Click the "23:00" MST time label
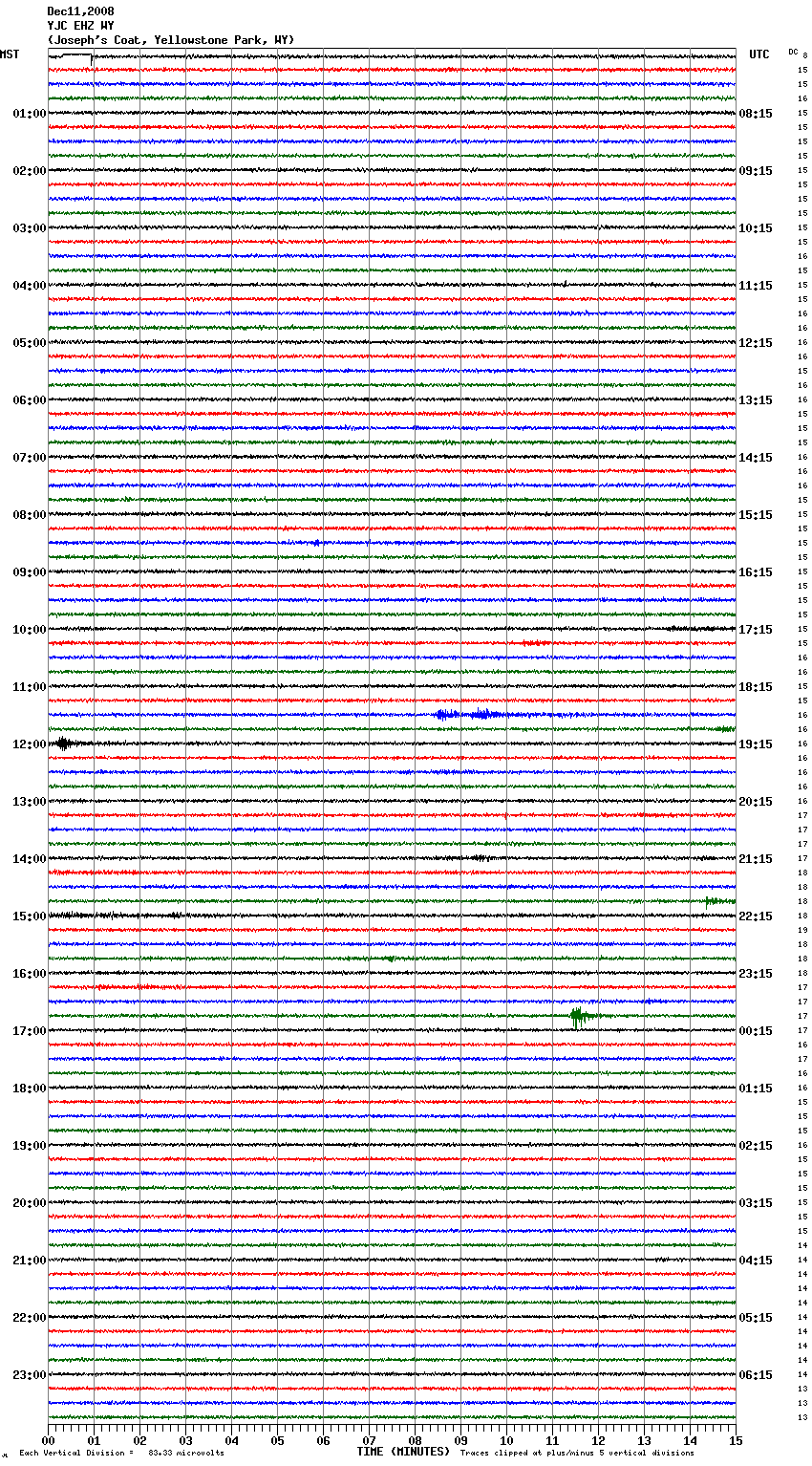 [30, 1375]
